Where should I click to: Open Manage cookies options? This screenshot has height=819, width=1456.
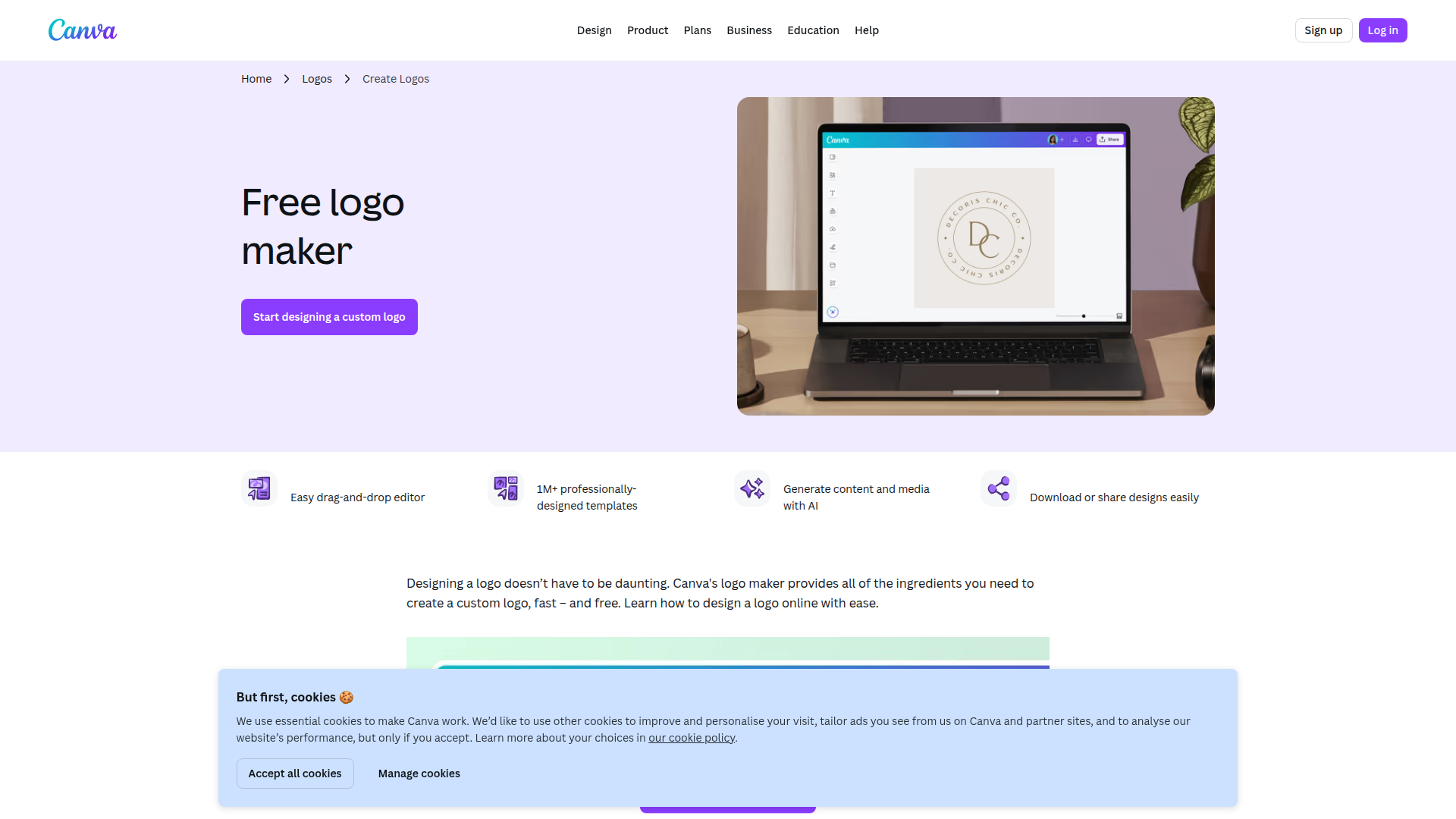point(419,773)
